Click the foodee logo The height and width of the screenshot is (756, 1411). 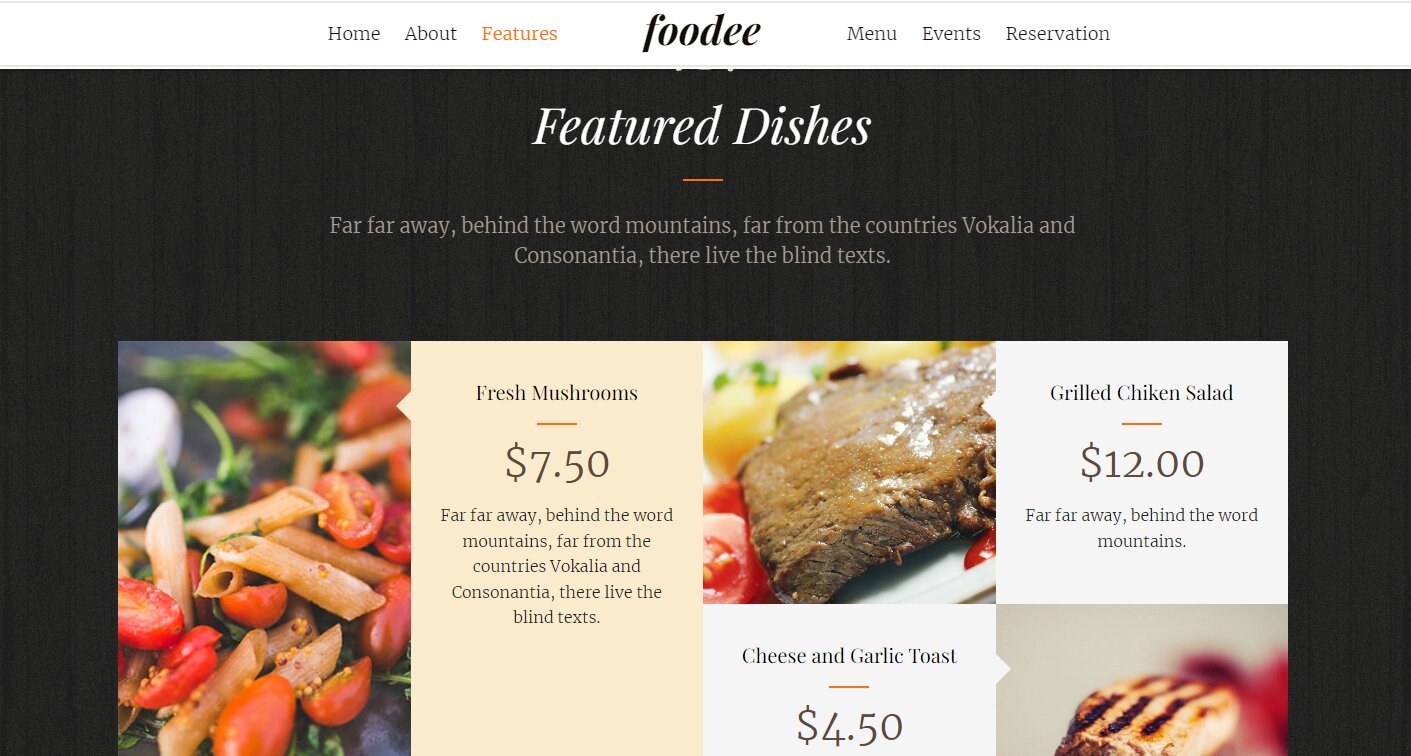(x=701, y=32)
